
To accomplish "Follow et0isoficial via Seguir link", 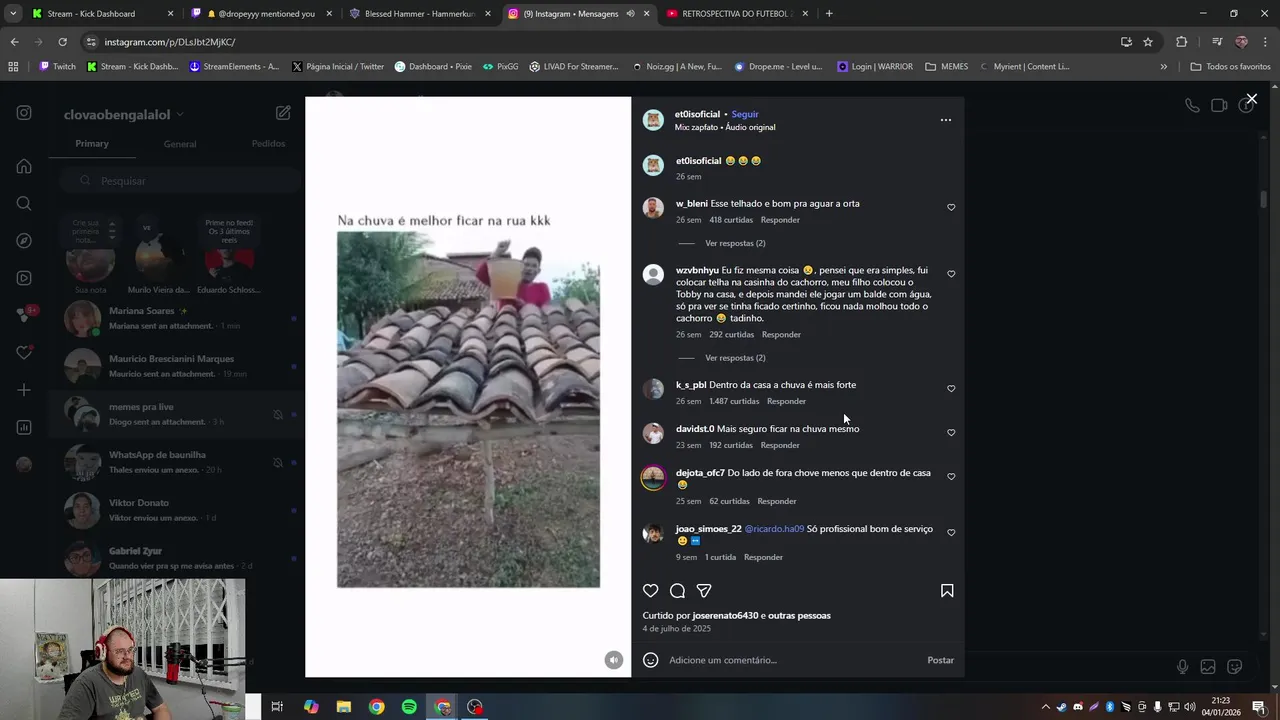I will click(x=745, y=114).
